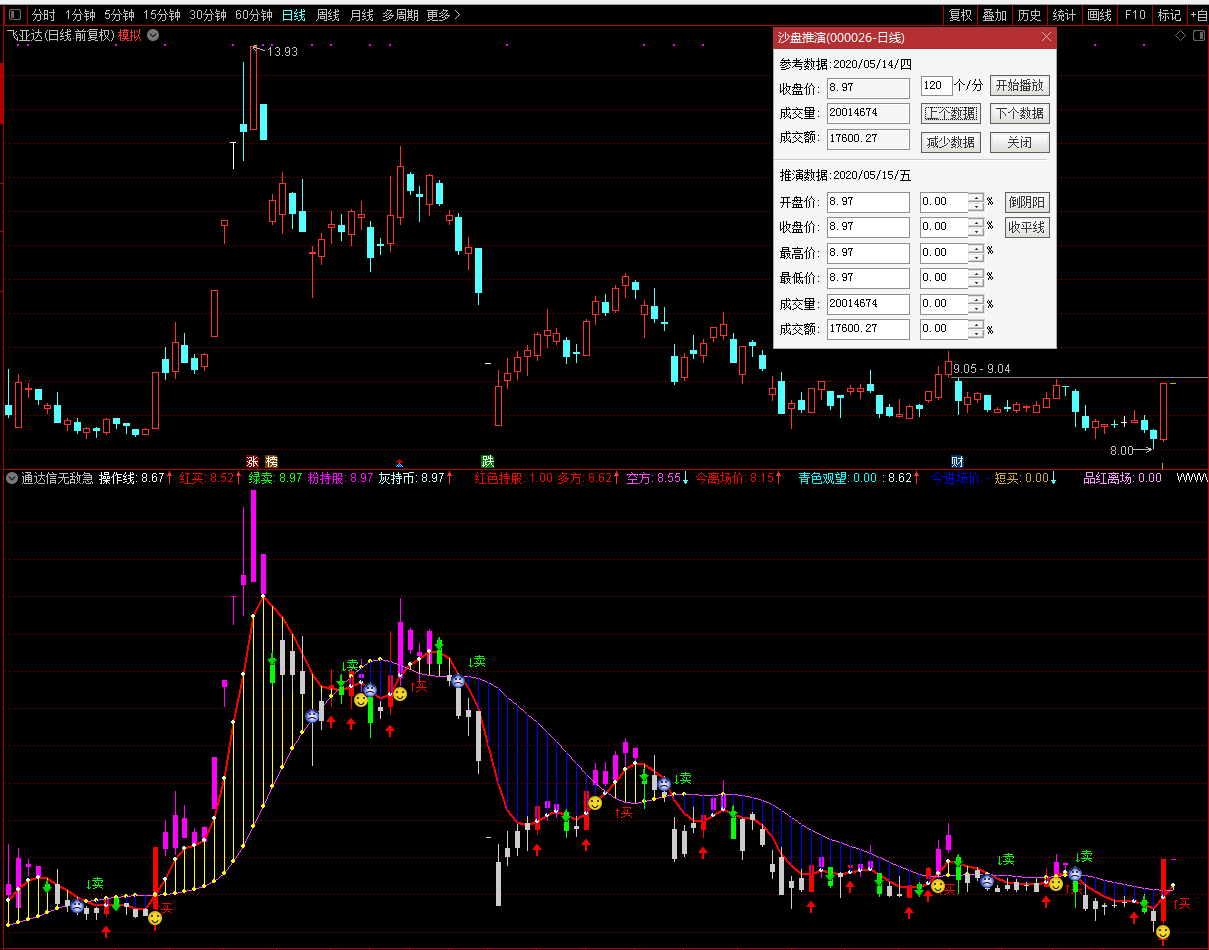Click the 红色持股: 1.00 indicator value
Image resolution: width=1209 pixels, height=950 pixels.
pyautogui.click(x=513, y=478)
